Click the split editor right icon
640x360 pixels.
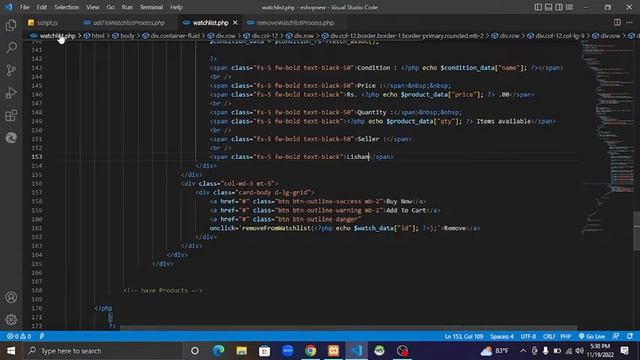point(617,22)
